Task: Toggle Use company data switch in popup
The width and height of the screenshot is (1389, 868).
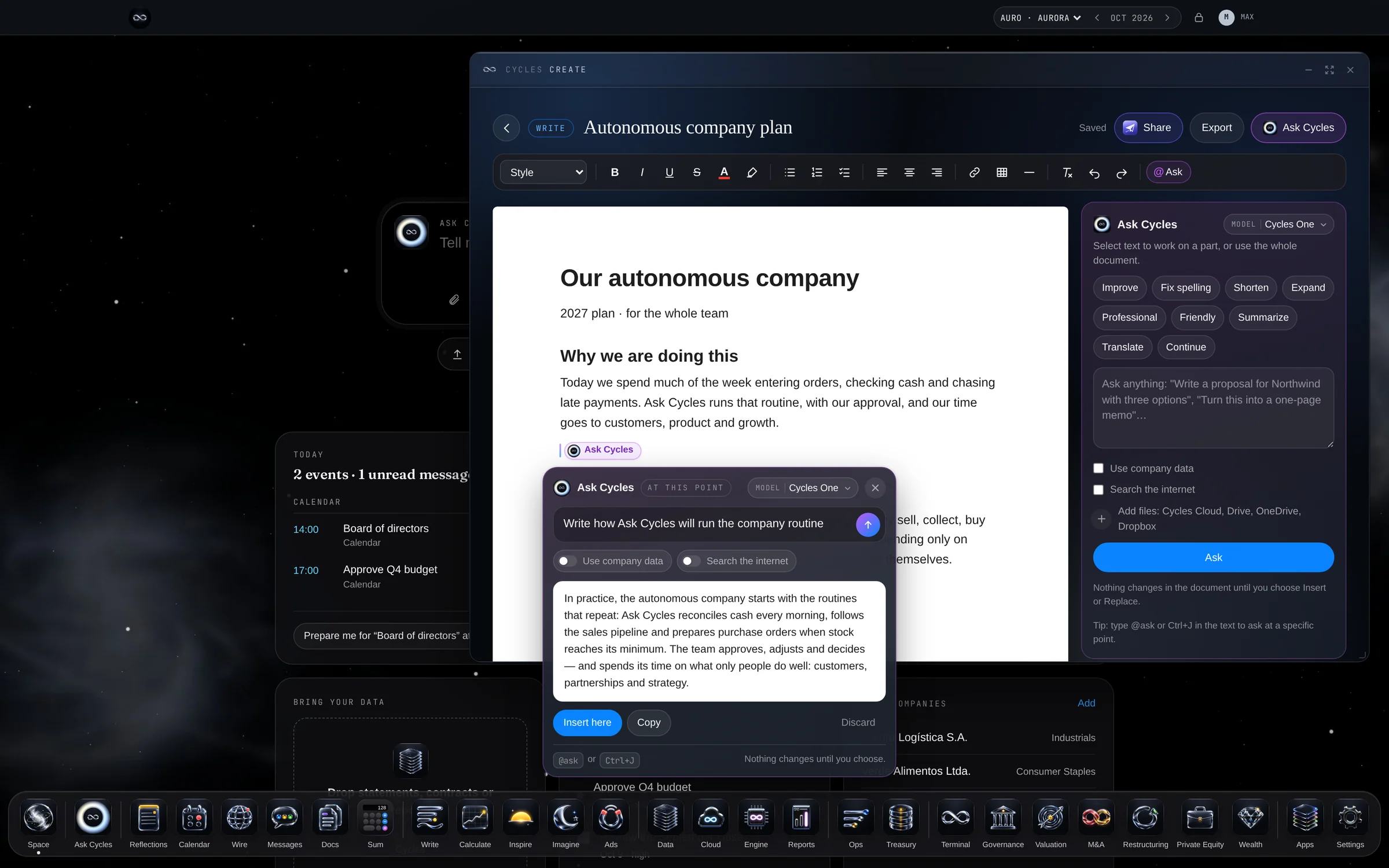Action: point(567,561)
